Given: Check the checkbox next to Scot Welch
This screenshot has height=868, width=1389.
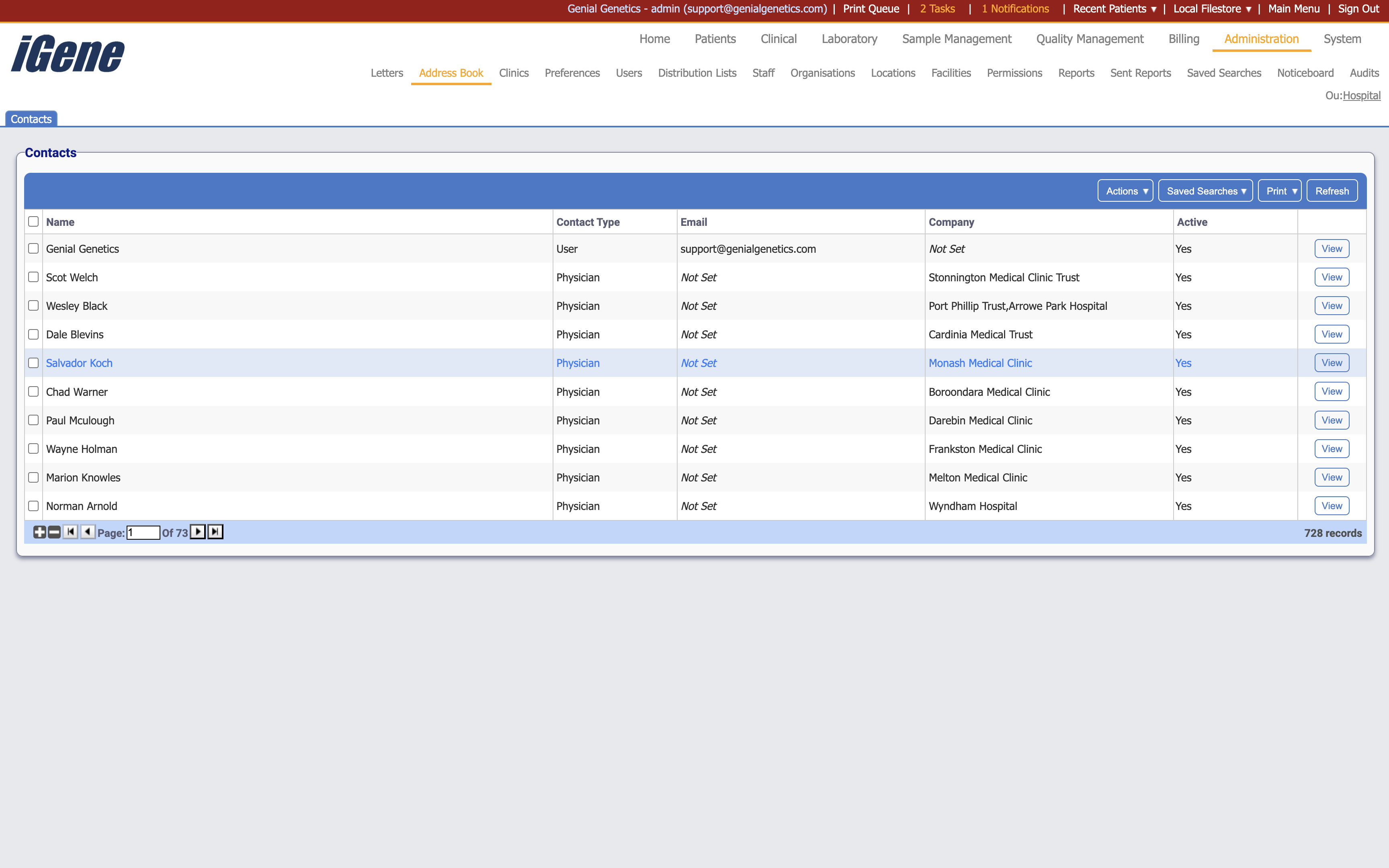Looking at the screenshot, I should pyautogui.click(x=33, y=277).
